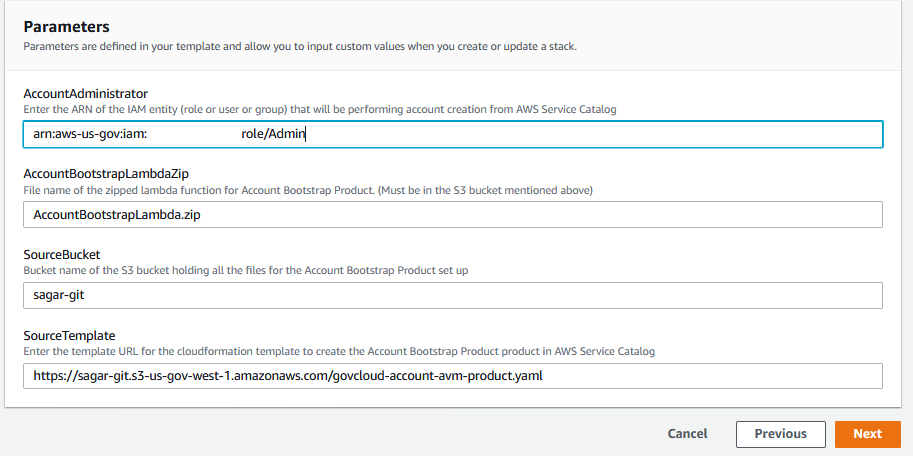Click the SourceTemplate parameter label
This screenshot has width=913, height=456.
pyautogui.click(x=69, y=336)
